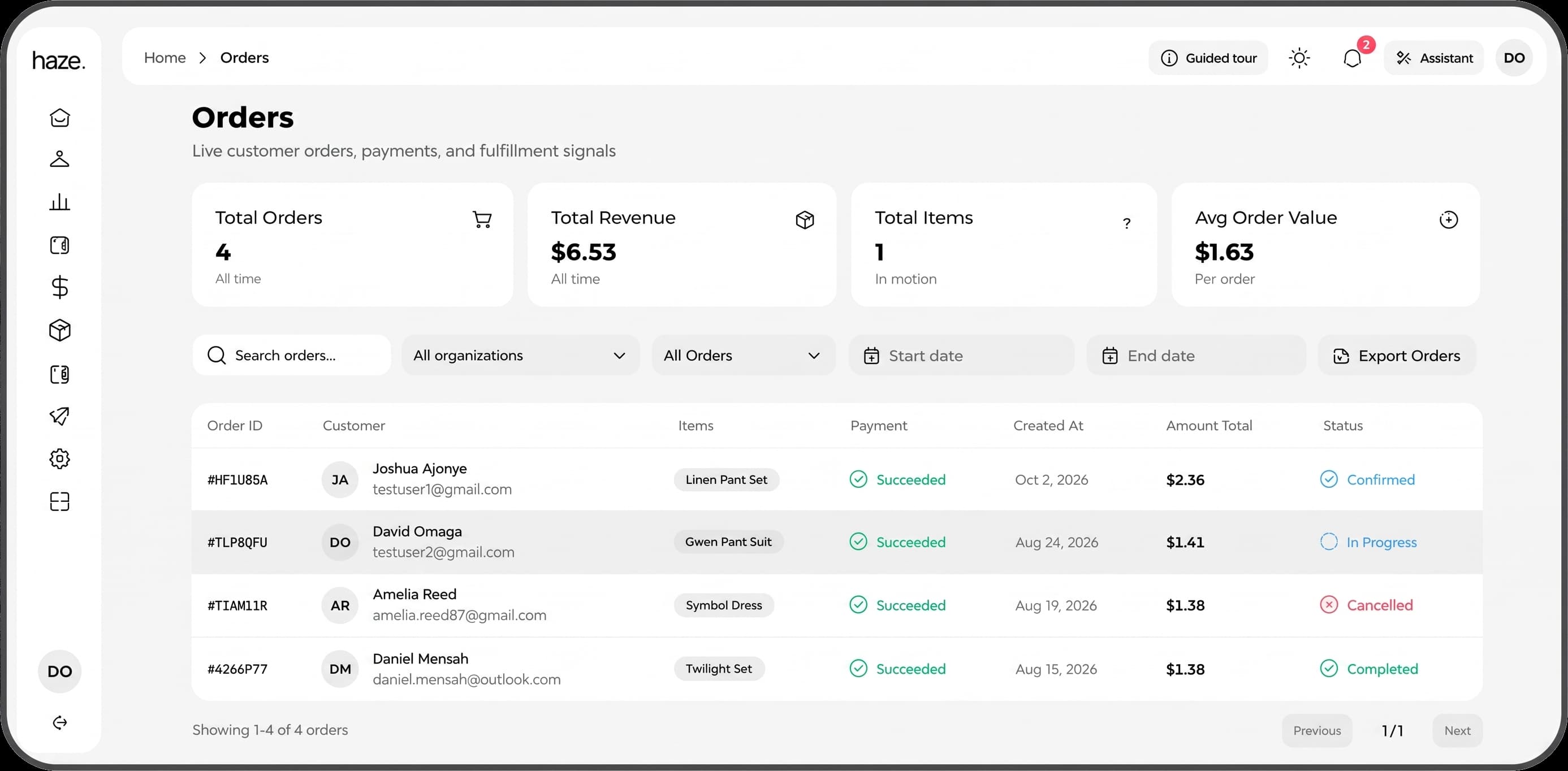Click the Completed status of Daniel Mensah
1568x771 pixels.
(x=1369, y=669)
